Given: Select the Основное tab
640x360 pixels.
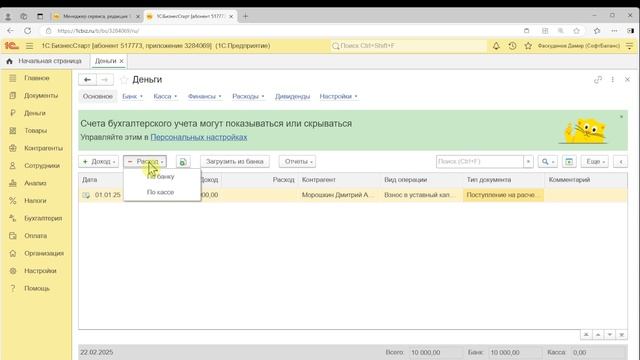Looking at the screenshot, I should (98, 96).
